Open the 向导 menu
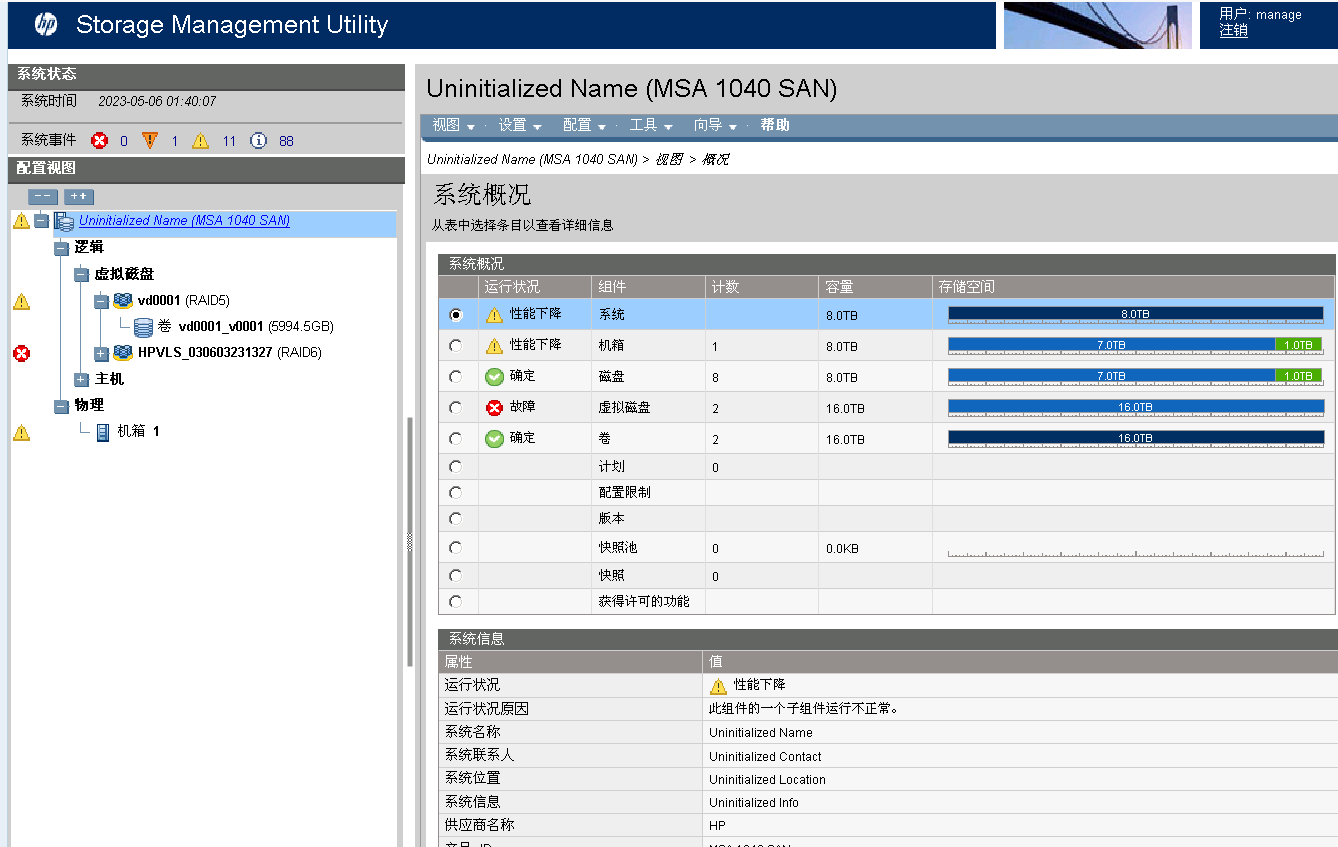1338x847 pixels. (x=716, y=125)
